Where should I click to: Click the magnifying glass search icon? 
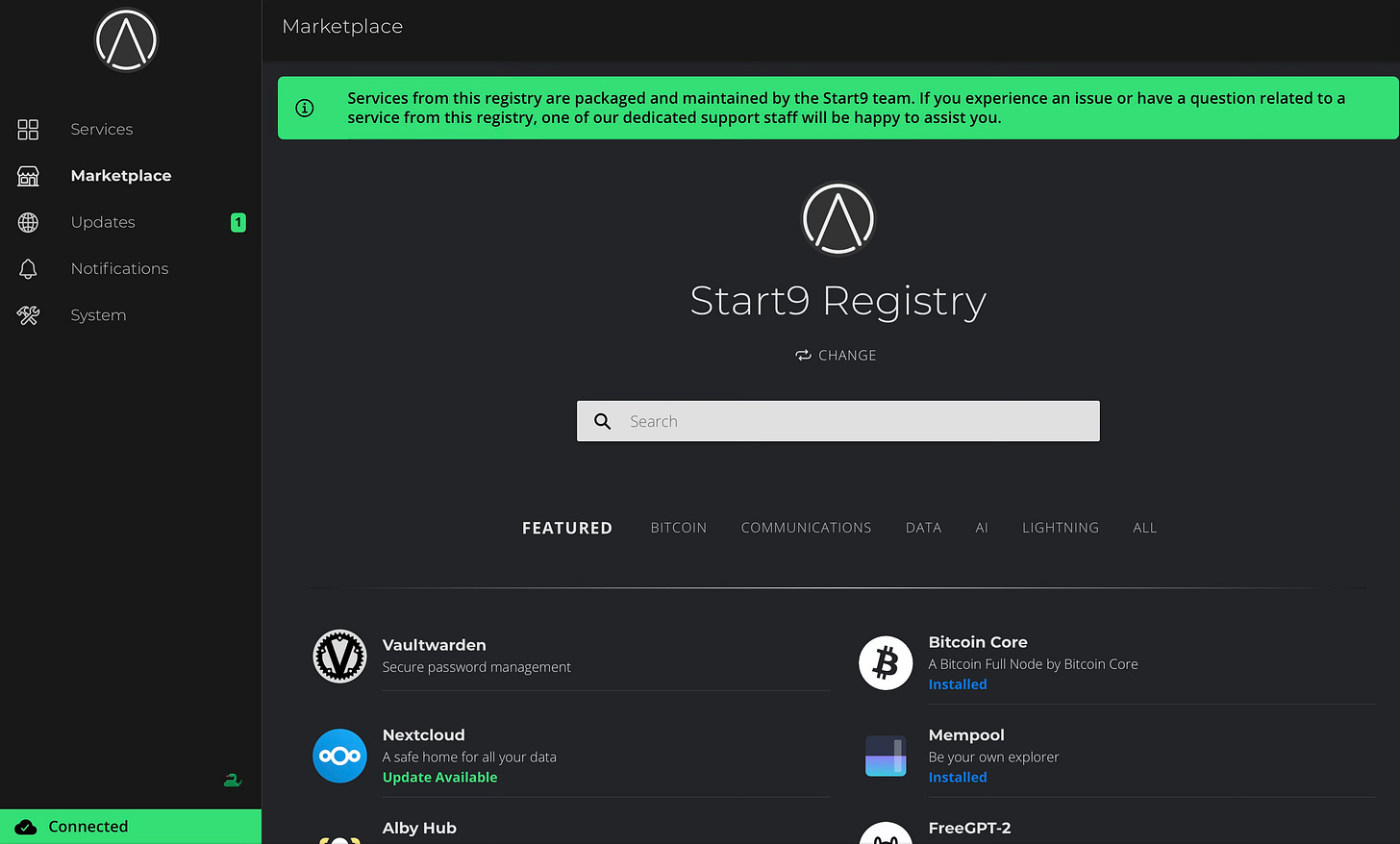pos(603,421)
